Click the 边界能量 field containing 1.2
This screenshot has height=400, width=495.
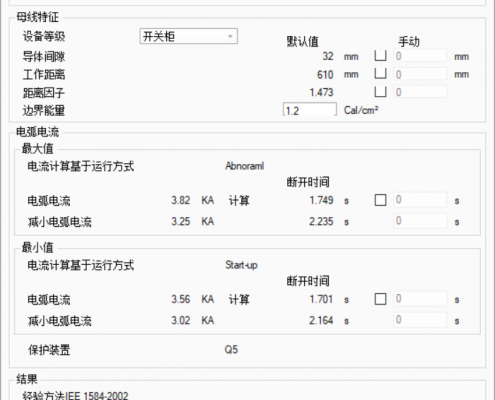click(310, 110)
